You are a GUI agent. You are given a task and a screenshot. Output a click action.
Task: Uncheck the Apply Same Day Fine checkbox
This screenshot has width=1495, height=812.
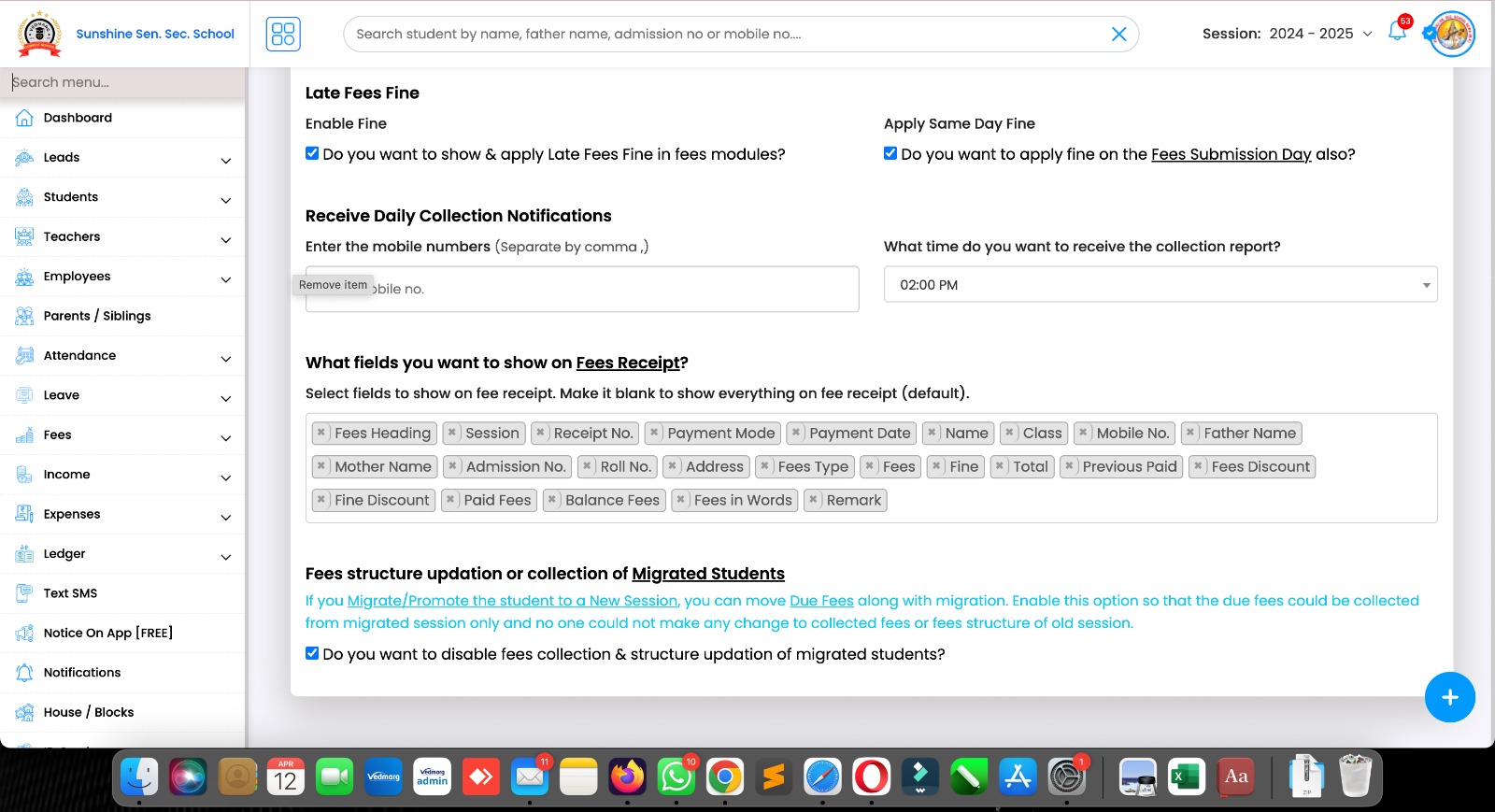(x=890, y=153)
